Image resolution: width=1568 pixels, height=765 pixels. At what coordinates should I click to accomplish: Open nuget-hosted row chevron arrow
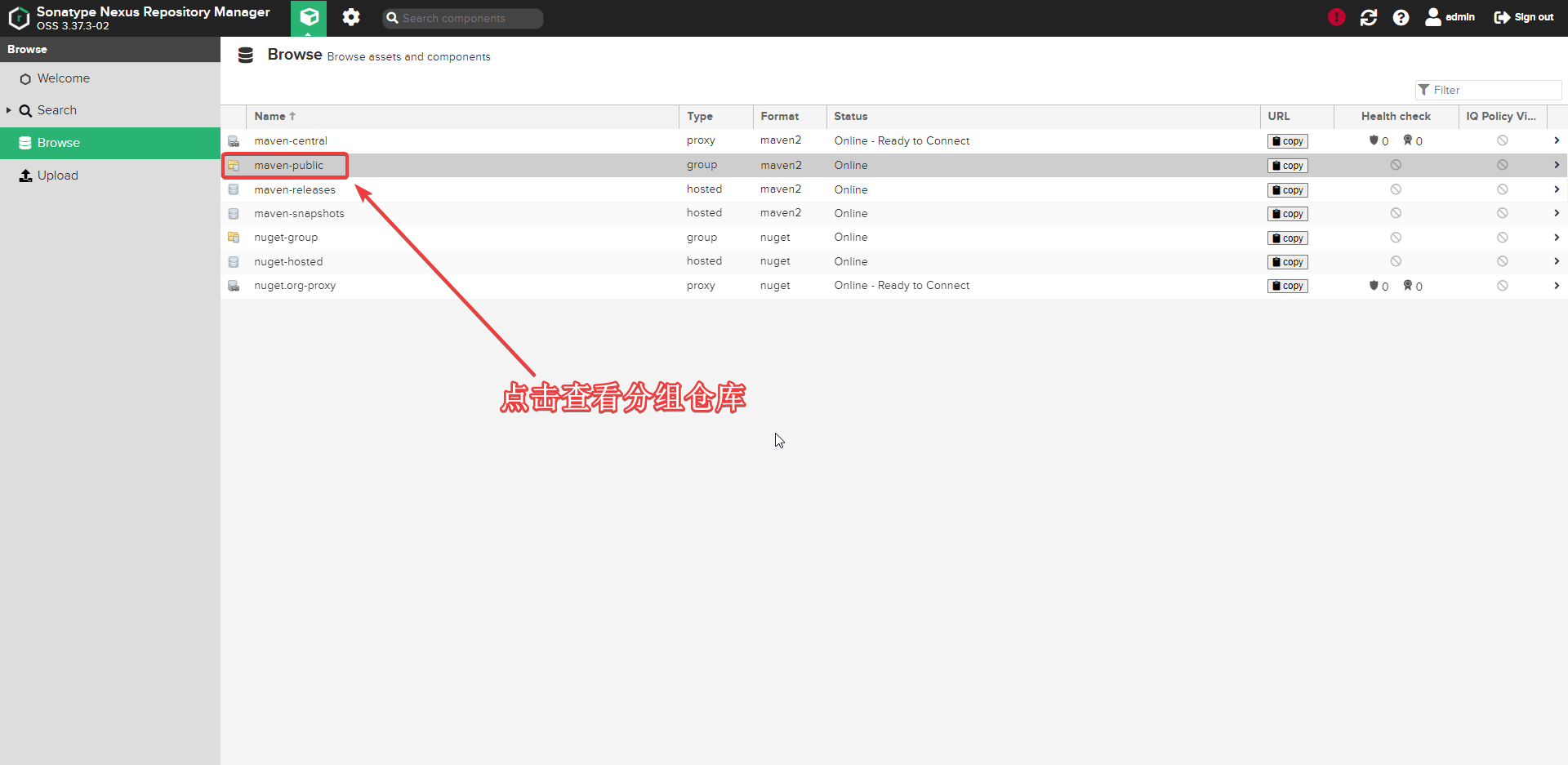pyautogui.click(x=1557, y=261)
